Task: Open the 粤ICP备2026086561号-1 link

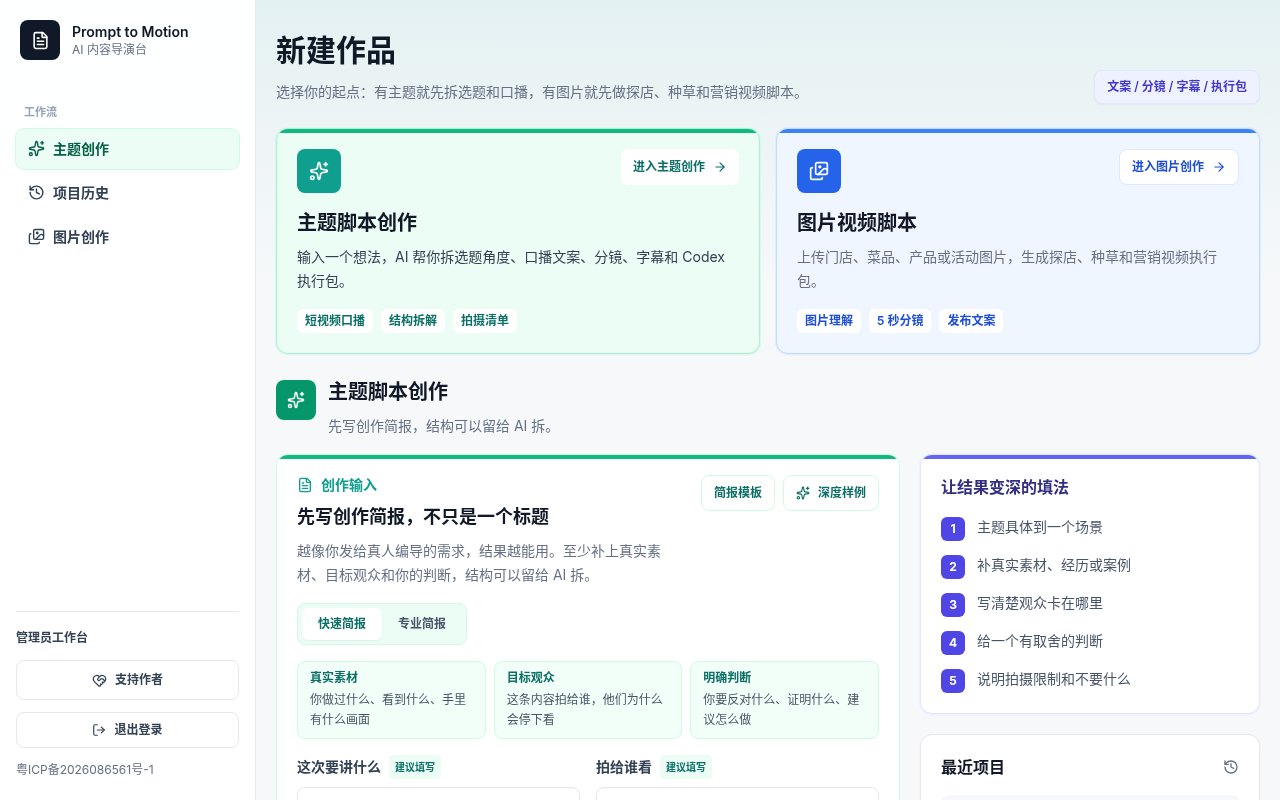Action: tap(85, 770)
